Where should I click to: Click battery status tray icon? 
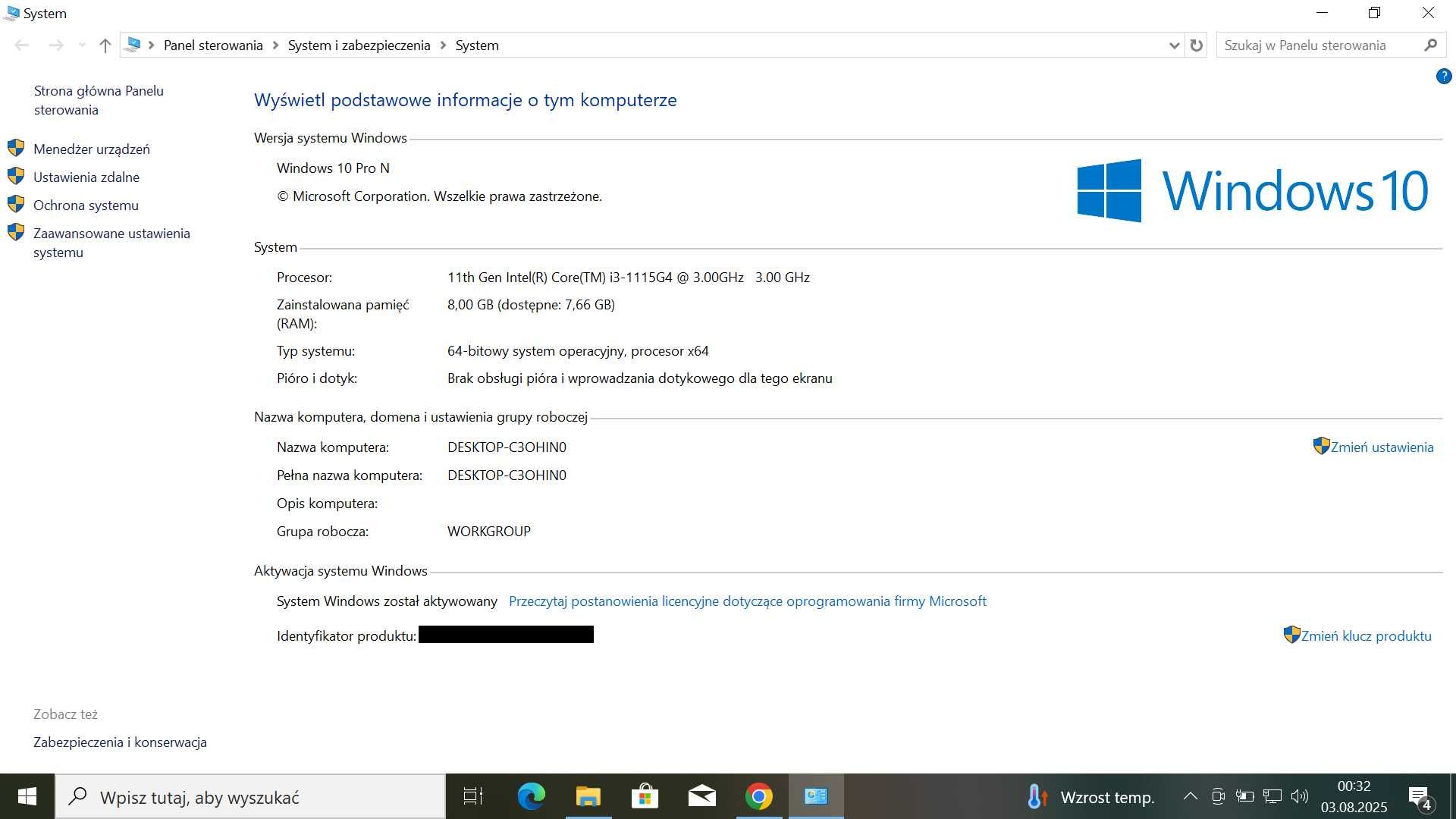click(1244, 796)
